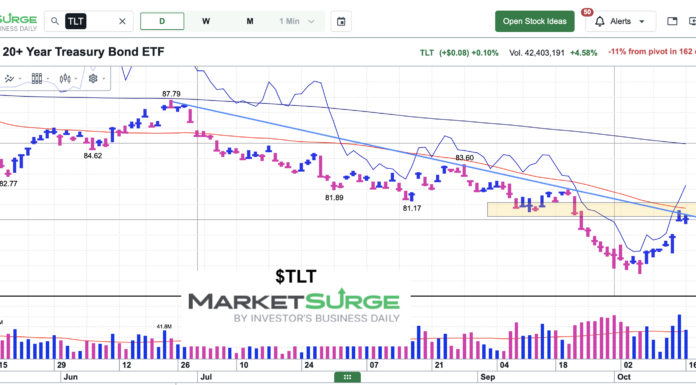The height and width of the screenshot is (385, 696).
Task: Click the 83.60 high price label
Action: [x=464, y=158]
